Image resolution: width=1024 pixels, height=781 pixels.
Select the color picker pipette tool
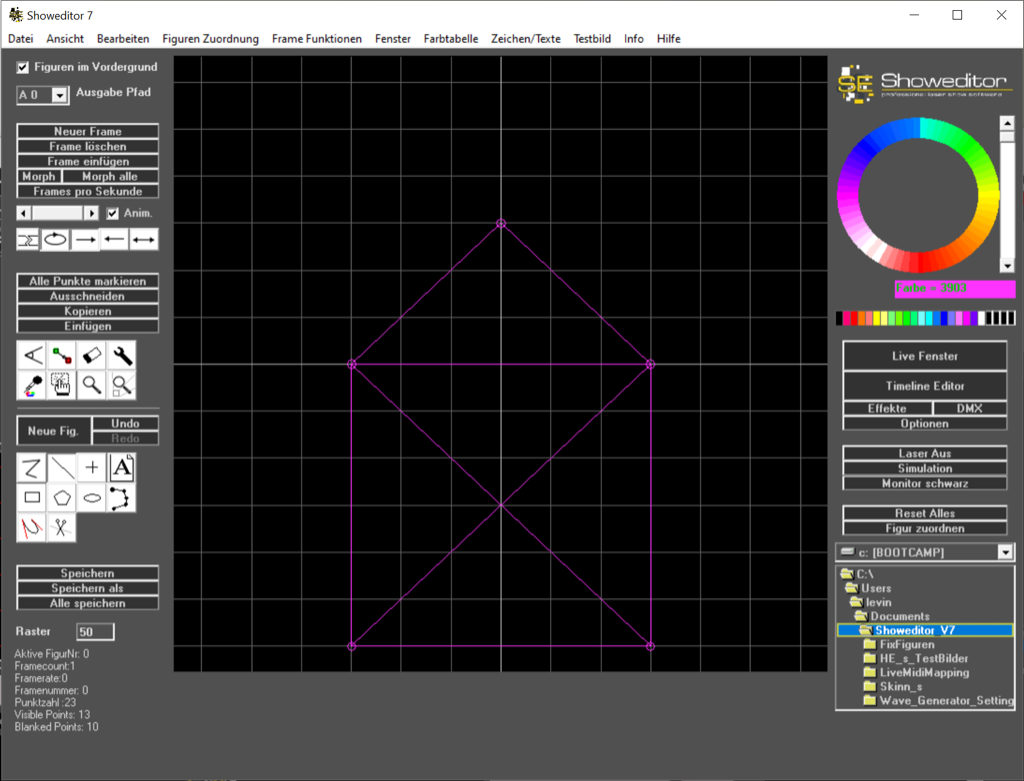click(x=32, y=384)
